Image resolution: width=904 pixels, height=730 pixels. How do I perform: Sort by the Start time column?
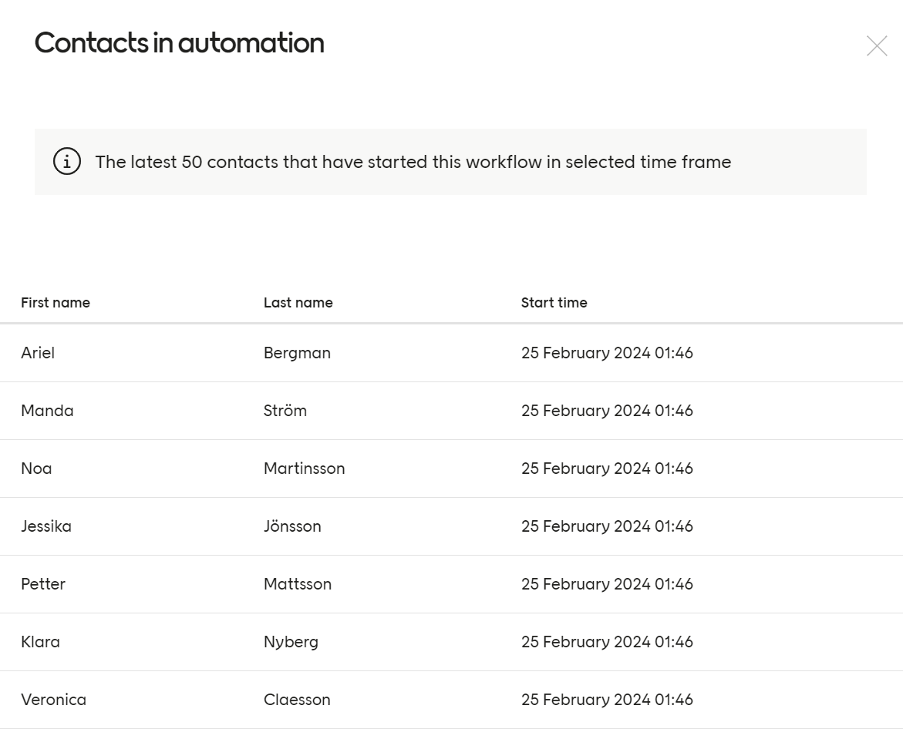coord(553,302)
